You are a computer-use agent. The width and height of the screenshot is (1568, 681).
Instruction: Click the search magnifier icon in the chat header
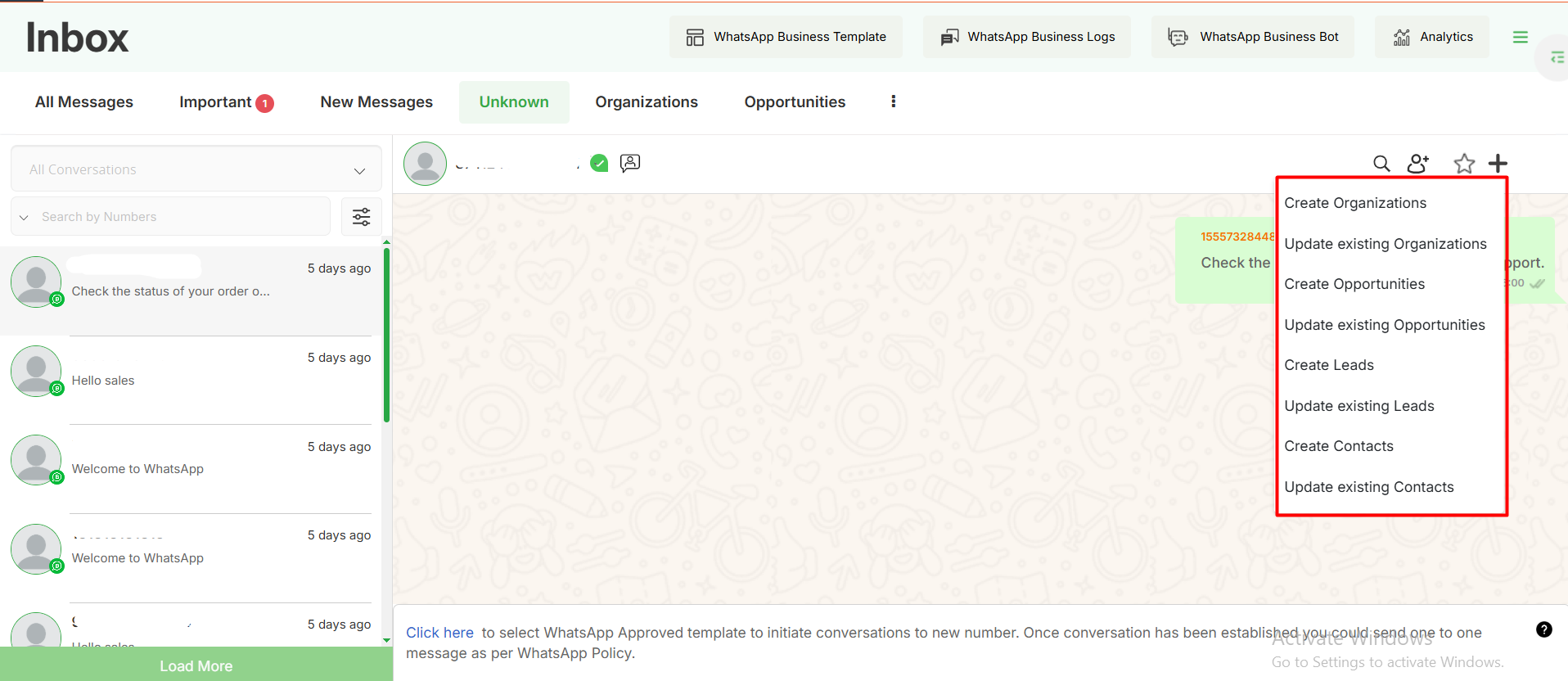(1381, 164)
